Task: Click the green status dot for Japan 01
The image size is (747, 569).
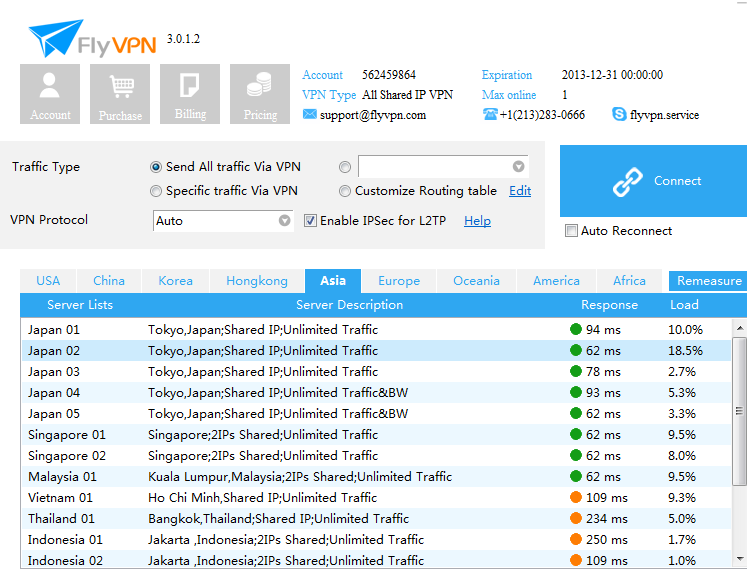Action: (576, 329)
